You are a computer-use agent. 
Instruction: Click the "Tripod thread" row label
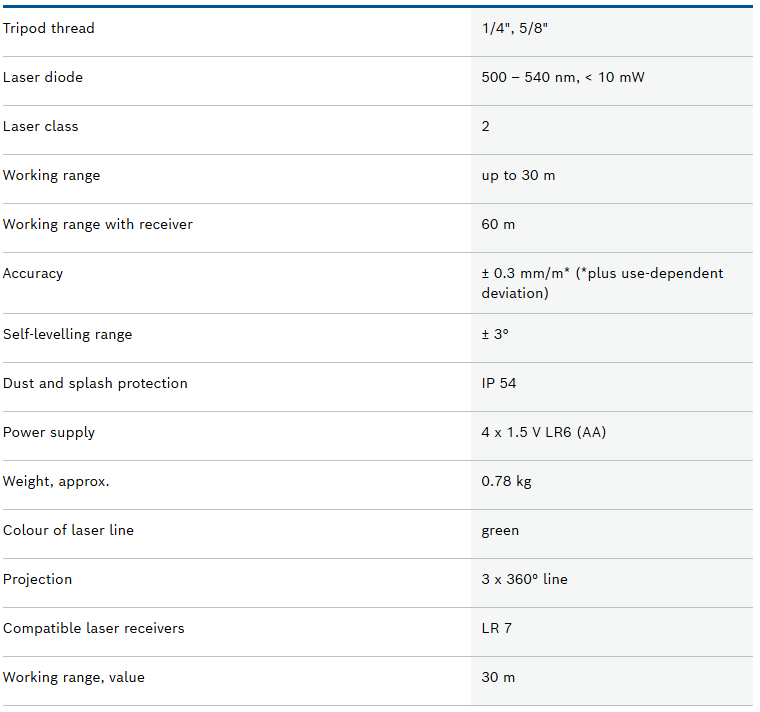[49, 29]
